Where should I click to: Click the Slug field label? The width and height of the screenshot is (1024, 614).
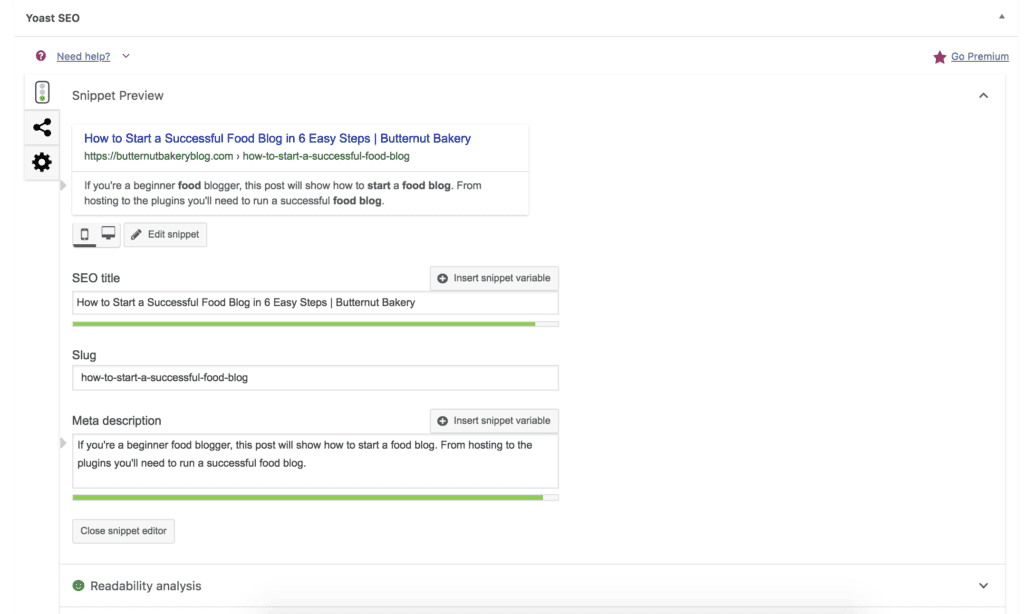pos(84,355)
